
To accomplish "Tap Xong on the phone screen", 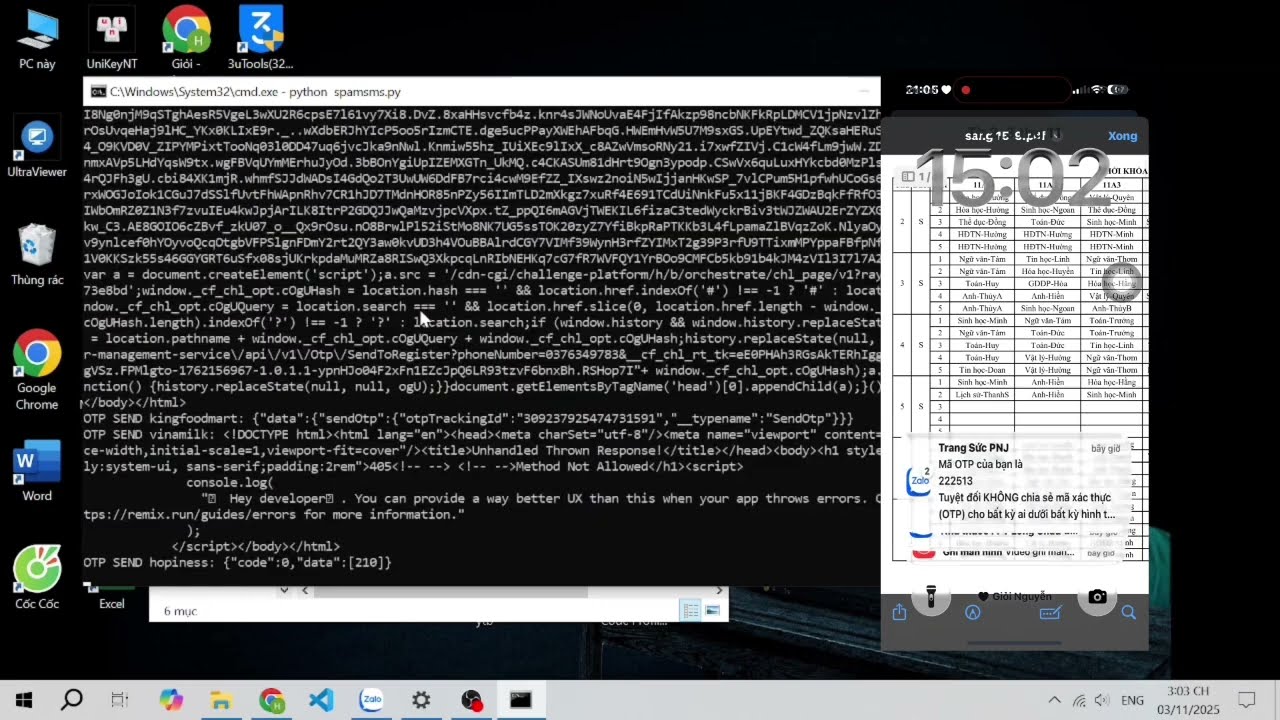I will click(1122, 136).
